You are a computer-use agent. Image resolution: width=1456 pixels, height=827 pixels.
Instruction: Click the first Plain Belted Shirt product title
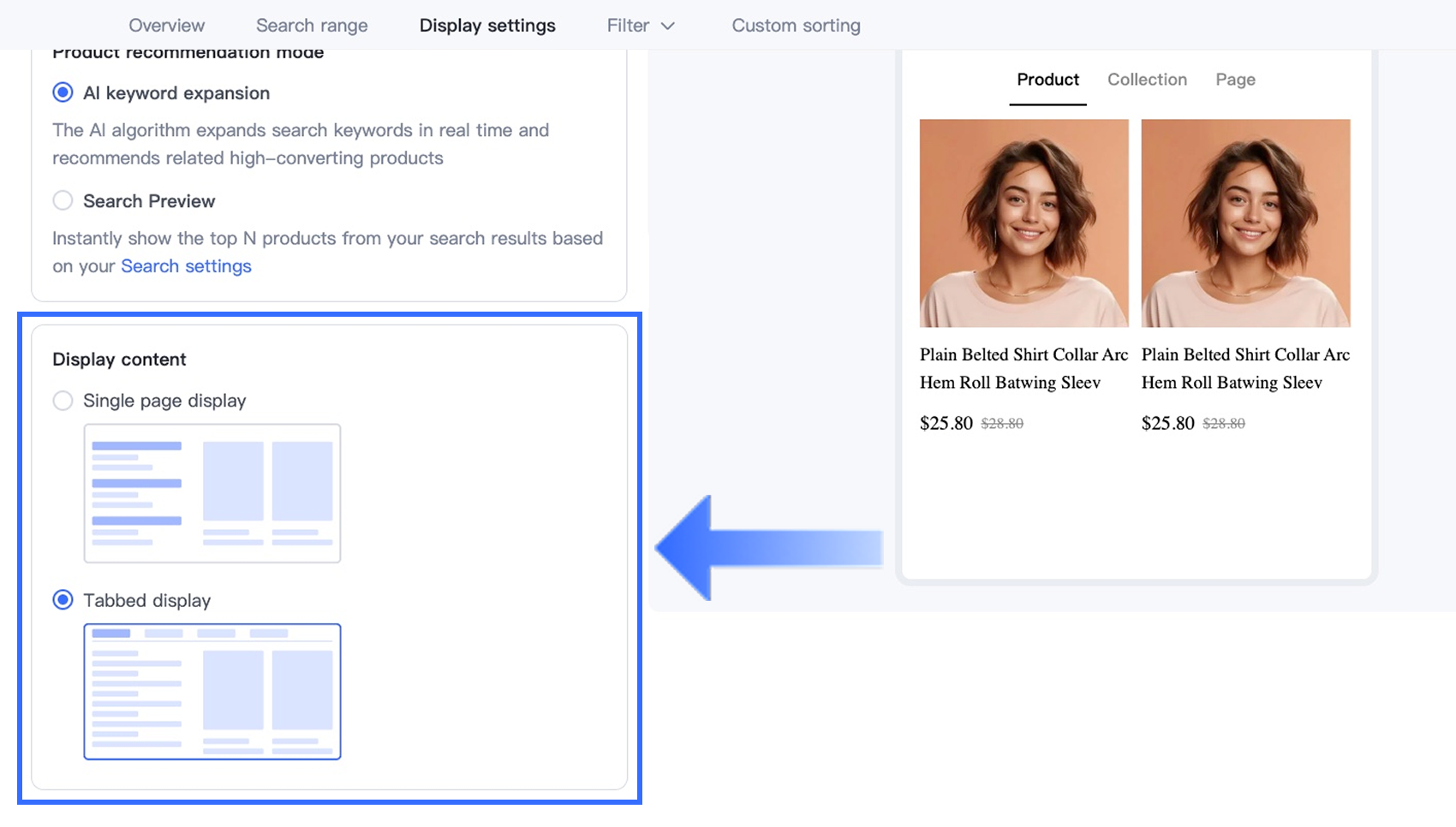(x=1024, y=368)
